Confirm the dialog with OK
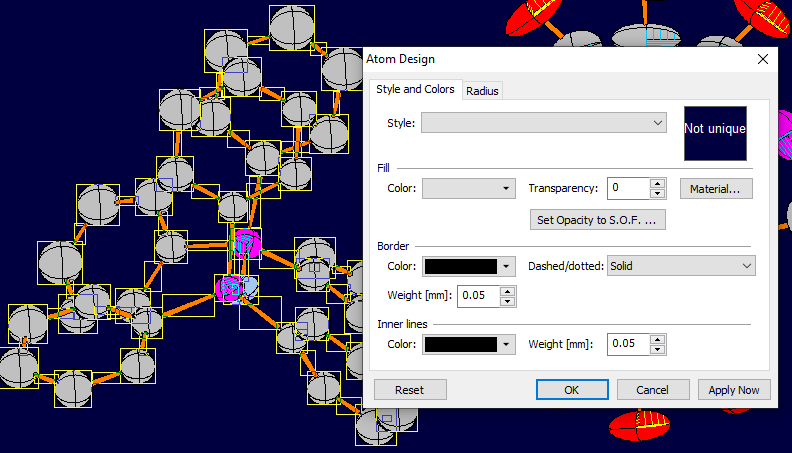Viewport: 792px width, 453px height. (572, 390)
